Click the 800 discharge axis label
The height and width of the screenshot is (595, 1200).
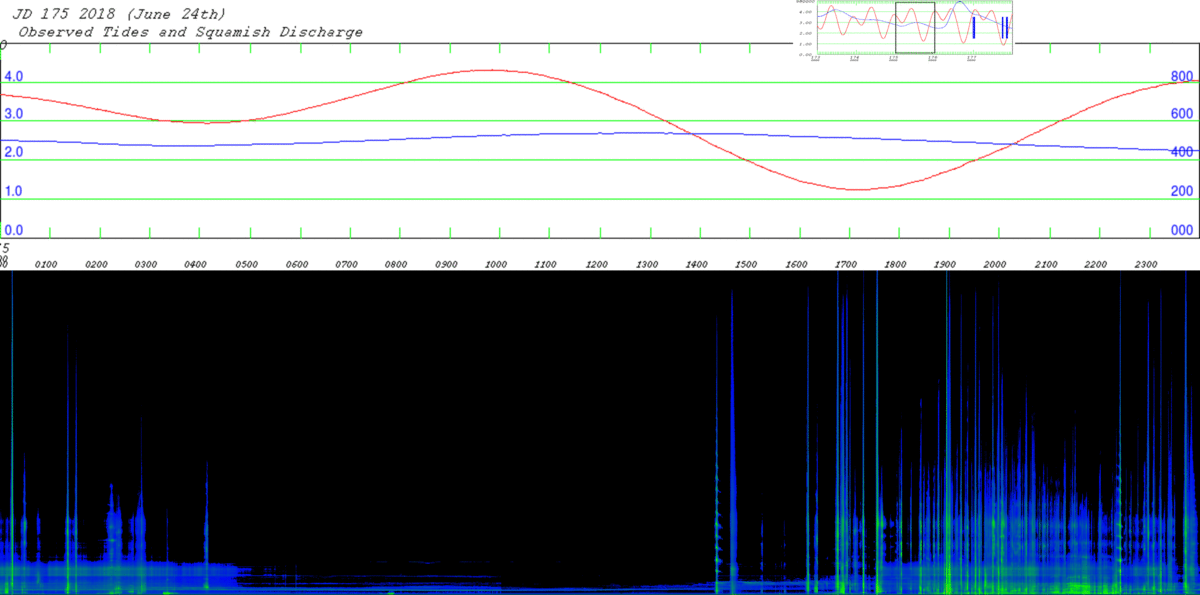(x=1181, y=77)
